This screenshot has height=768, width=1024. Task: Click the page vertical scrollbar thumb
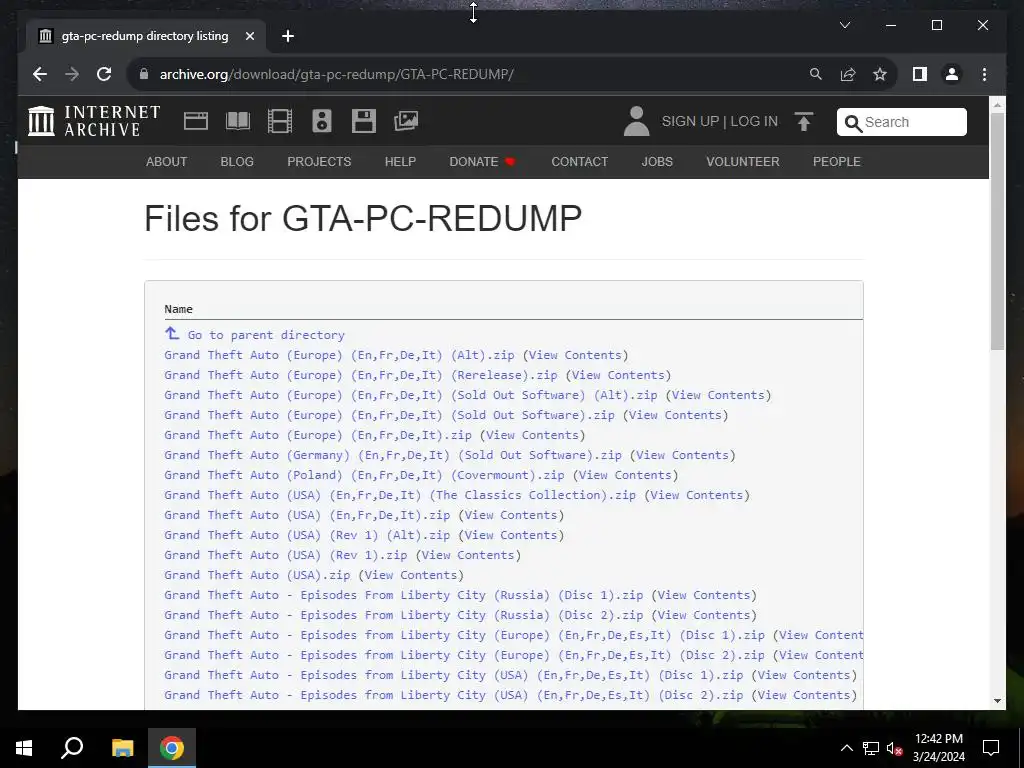point(997,232)
